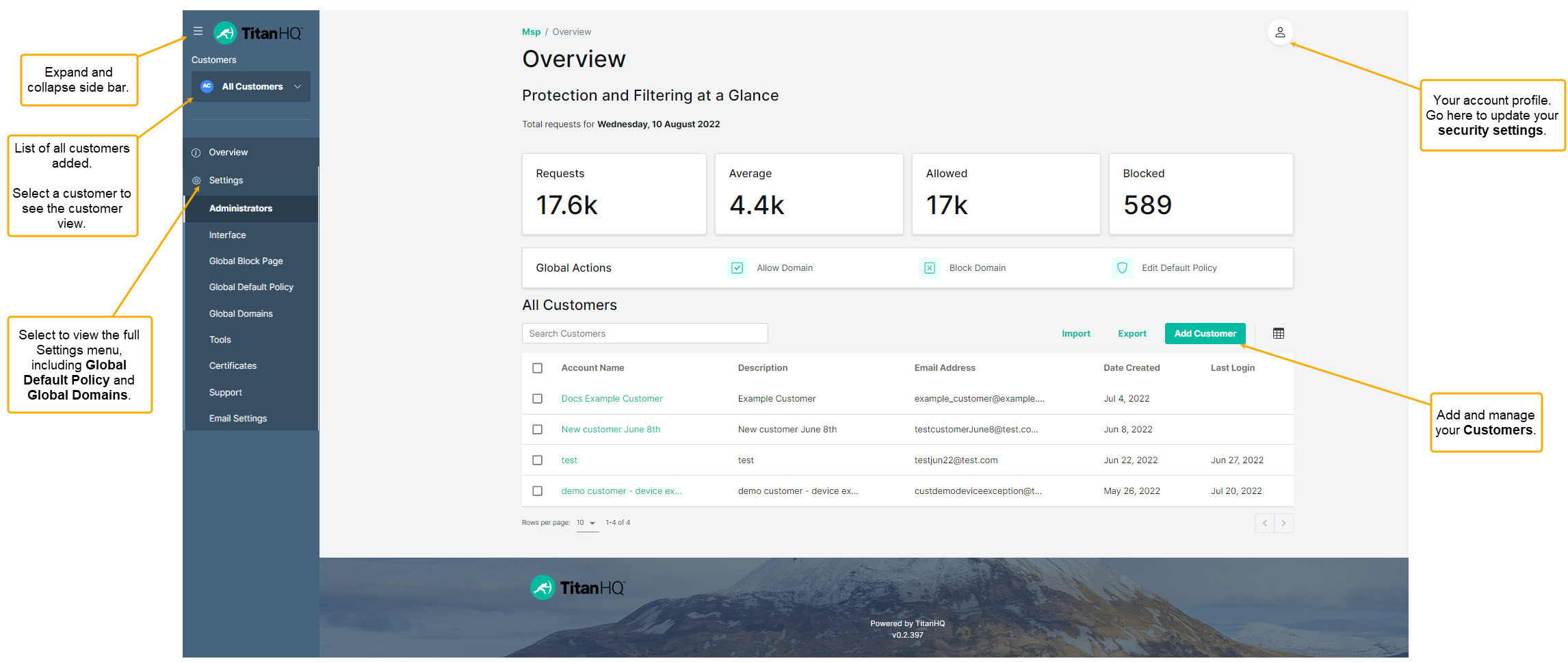Image resolution: width=1568 pixels, height=663 pixels.
Task: Open the table column layout icon
Action: (x=1279, y=333)
